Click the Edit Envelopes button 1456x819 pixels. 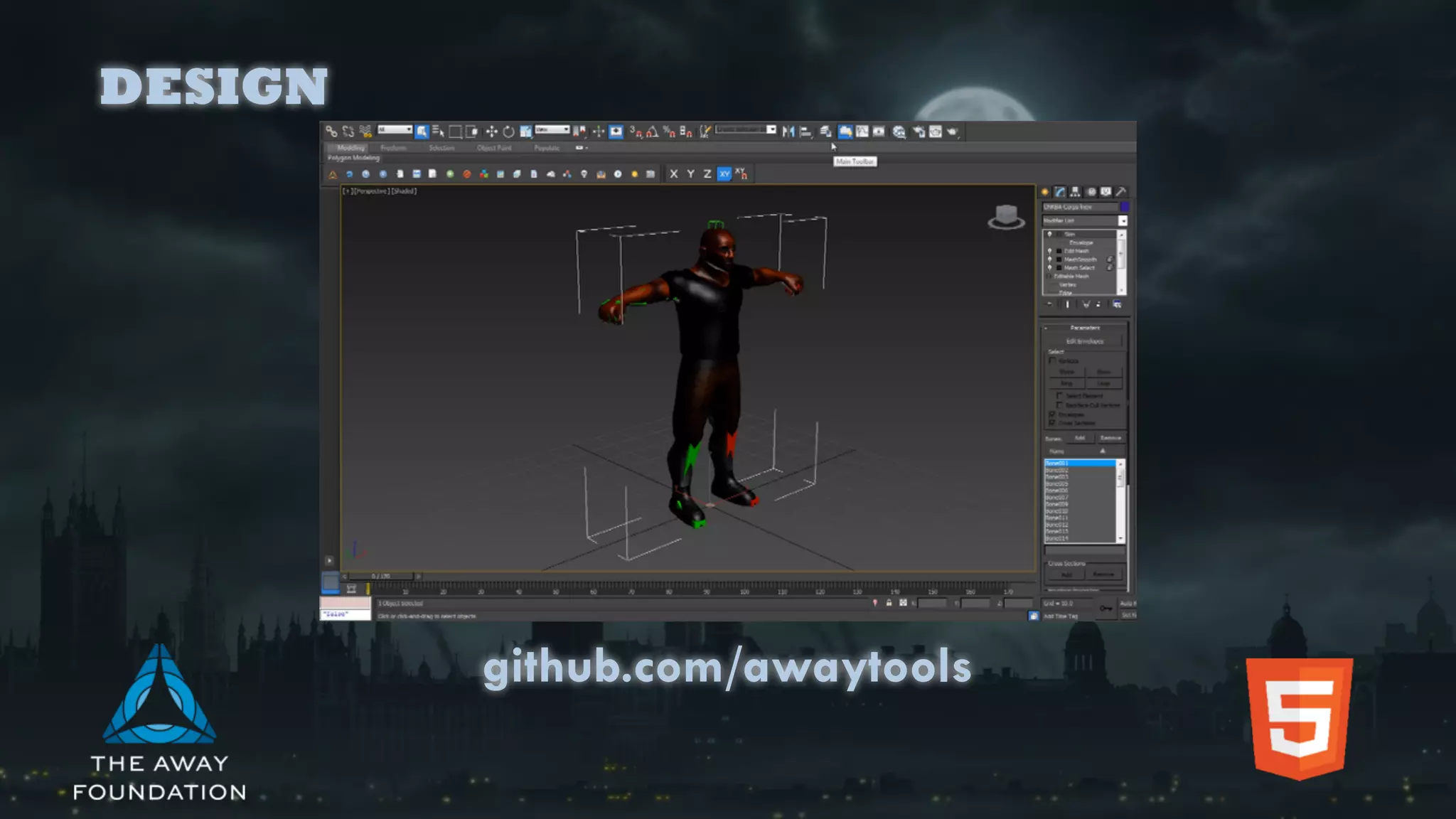click(1085, 341)
